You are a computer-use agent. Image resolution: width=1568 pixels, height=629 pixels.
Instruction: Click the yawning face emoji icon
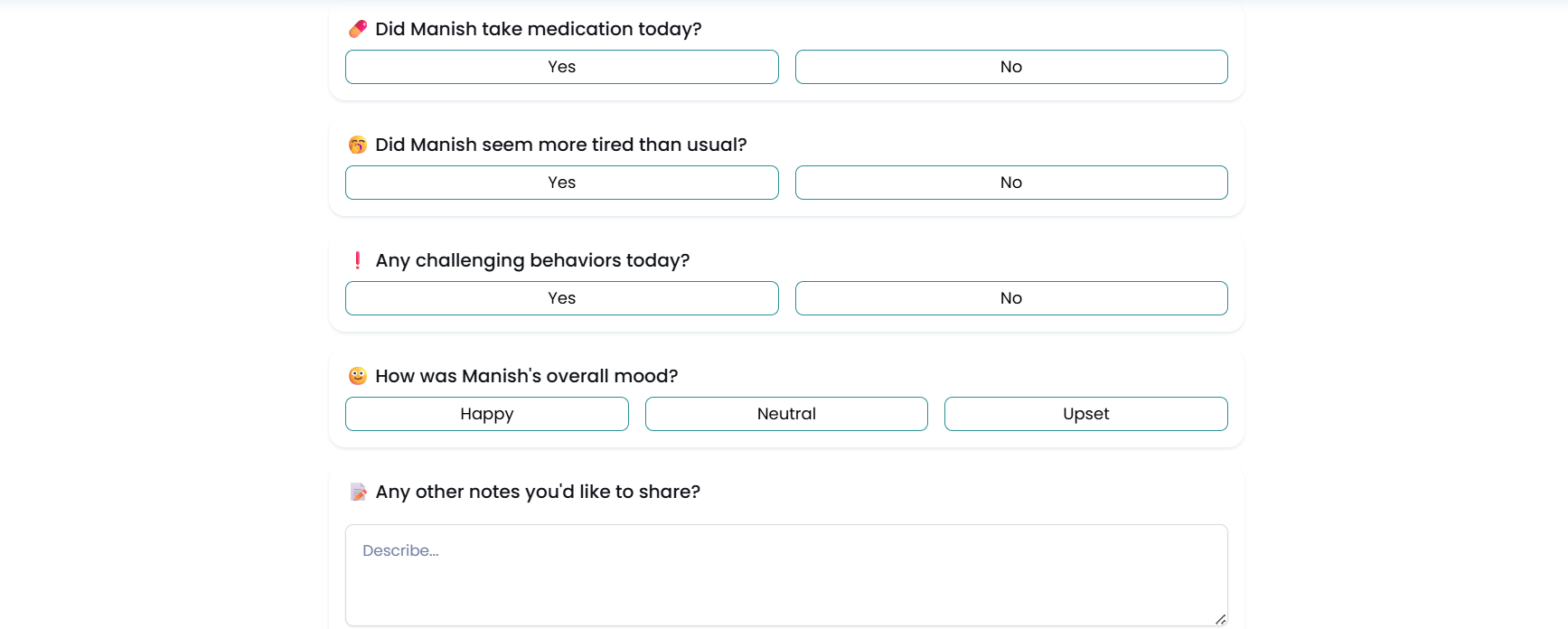(x=358, y=145)
